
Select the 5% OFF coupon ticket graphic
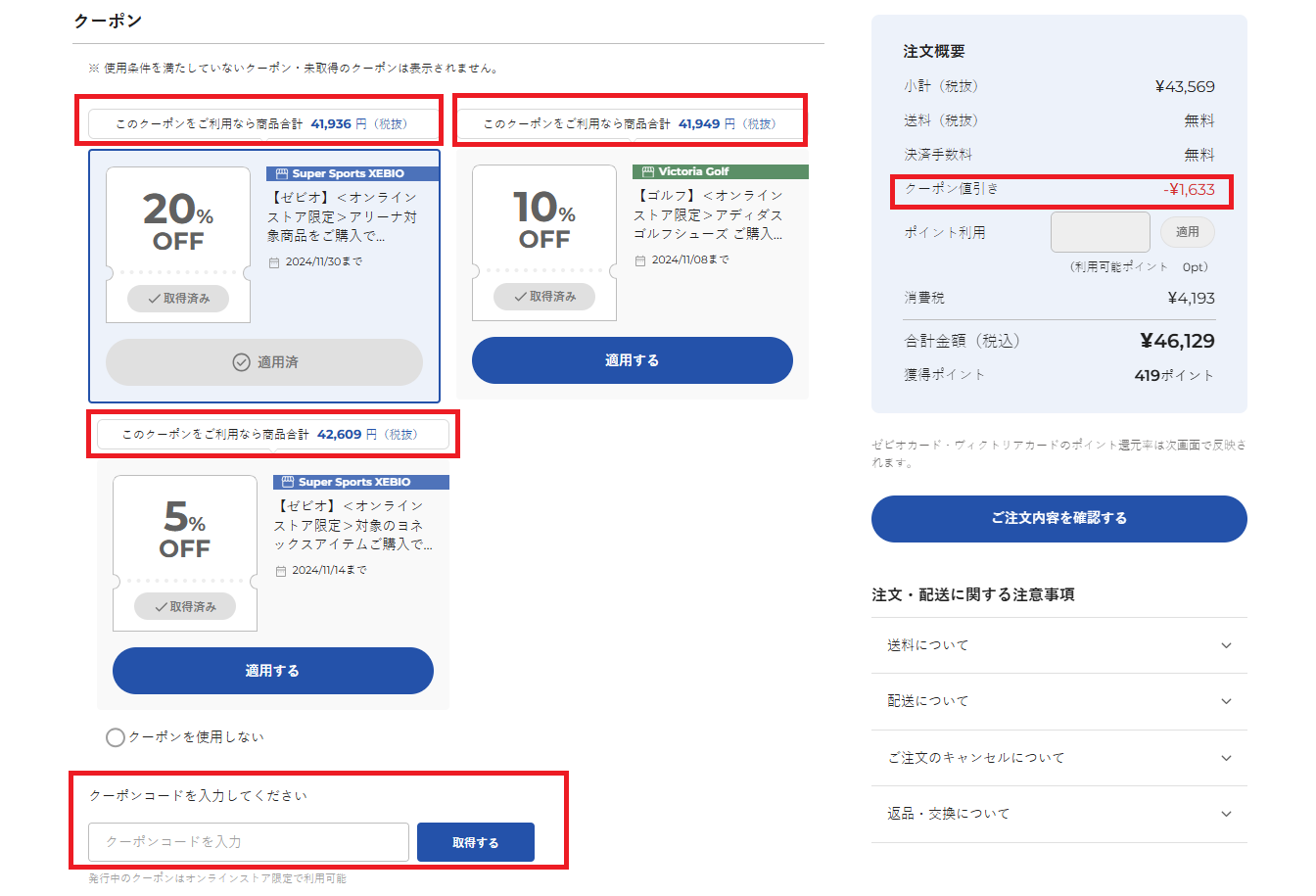(x=185, y=553)
